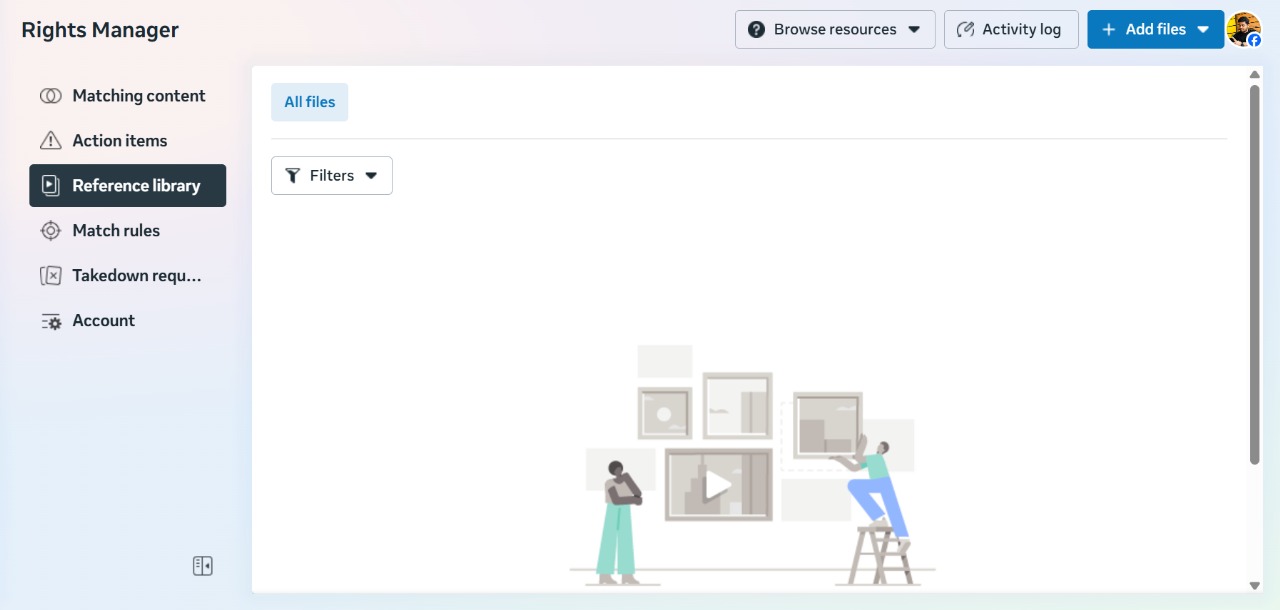Click the scroll down arrow

coord(1255,585)
